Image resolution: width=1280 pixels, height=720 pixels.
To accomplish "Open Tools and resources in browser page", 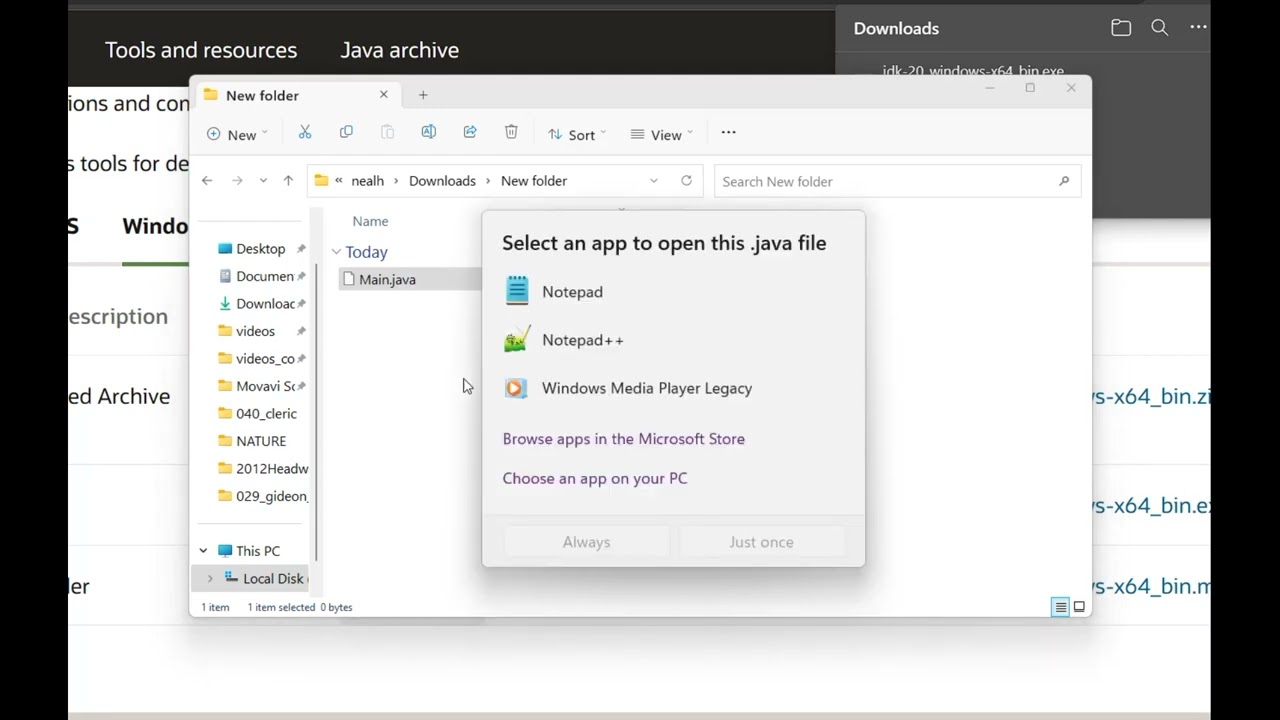I will [201, 50].
